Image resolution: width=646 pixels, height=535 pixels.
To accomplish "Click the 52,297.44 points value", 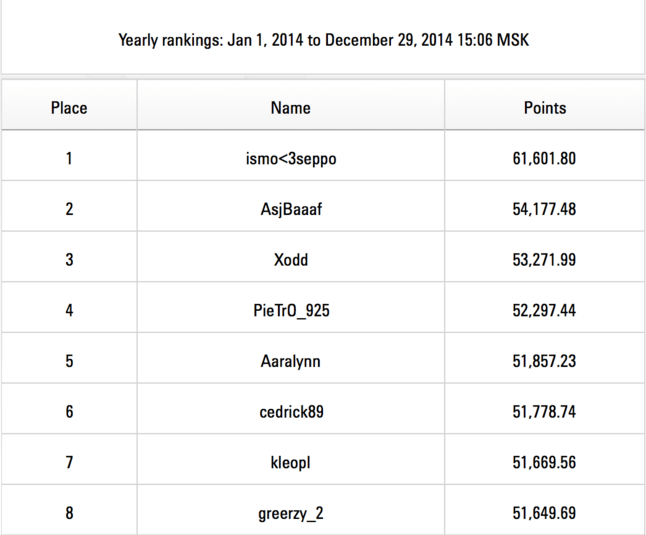I will tap(544, 311).
